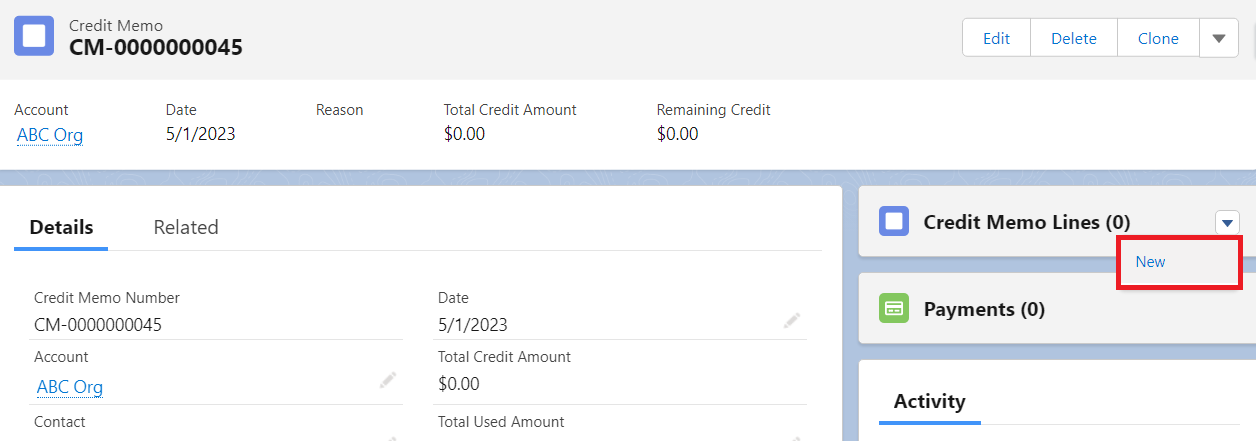Click the Date value 5/1/2023 in Details
The width and height of the screenshot is (1256, 441).
pyautogui.click(x=473, y=325)
